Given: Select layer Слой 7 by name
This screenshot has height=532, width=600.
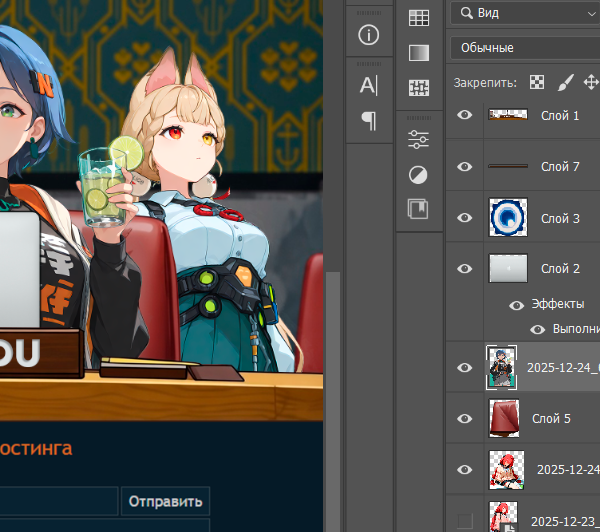Looking at the screenshot, I should click(560, 167).
